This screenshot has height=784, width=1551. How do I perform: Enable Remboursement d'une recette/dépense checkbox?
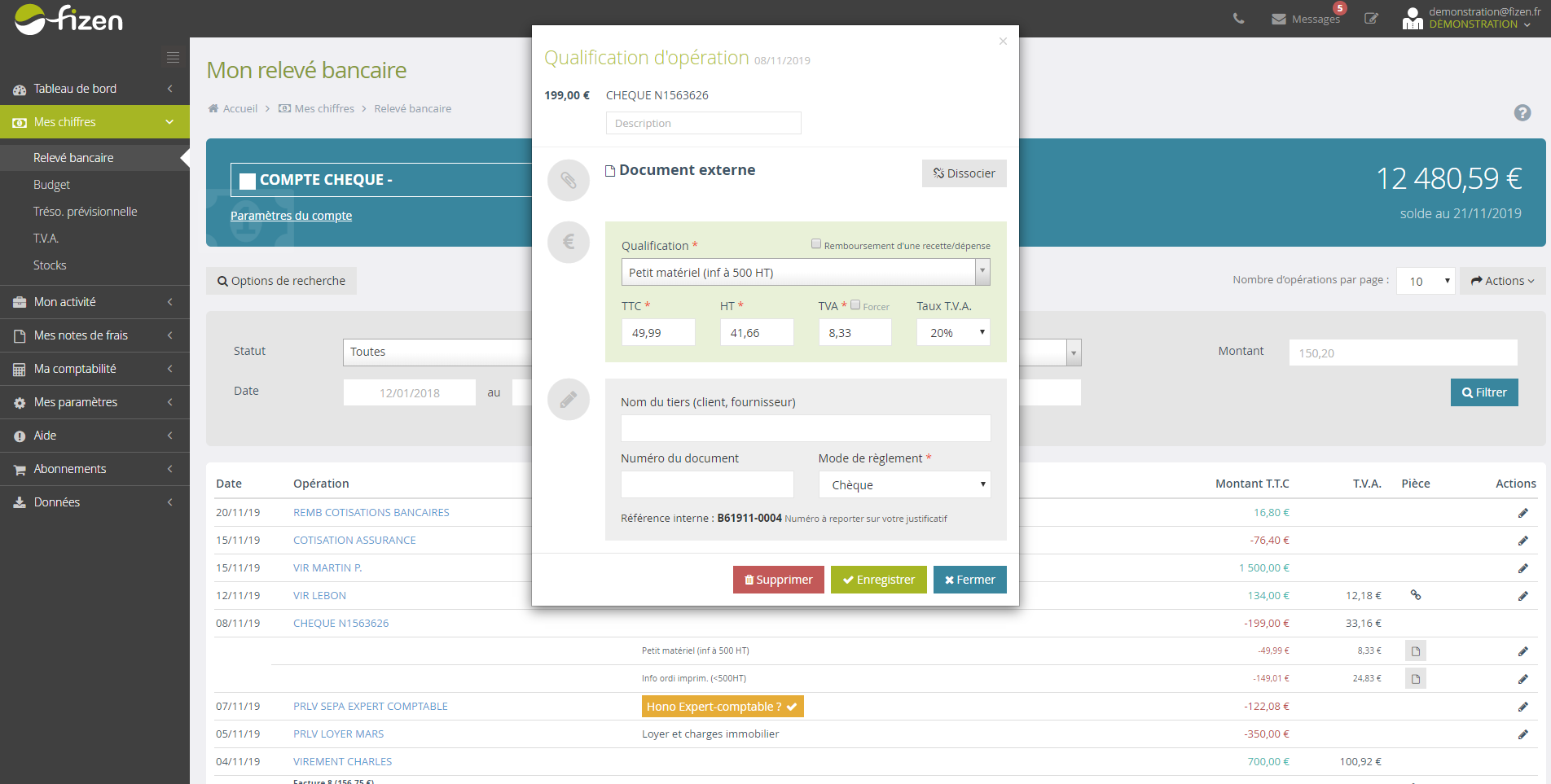816,244
